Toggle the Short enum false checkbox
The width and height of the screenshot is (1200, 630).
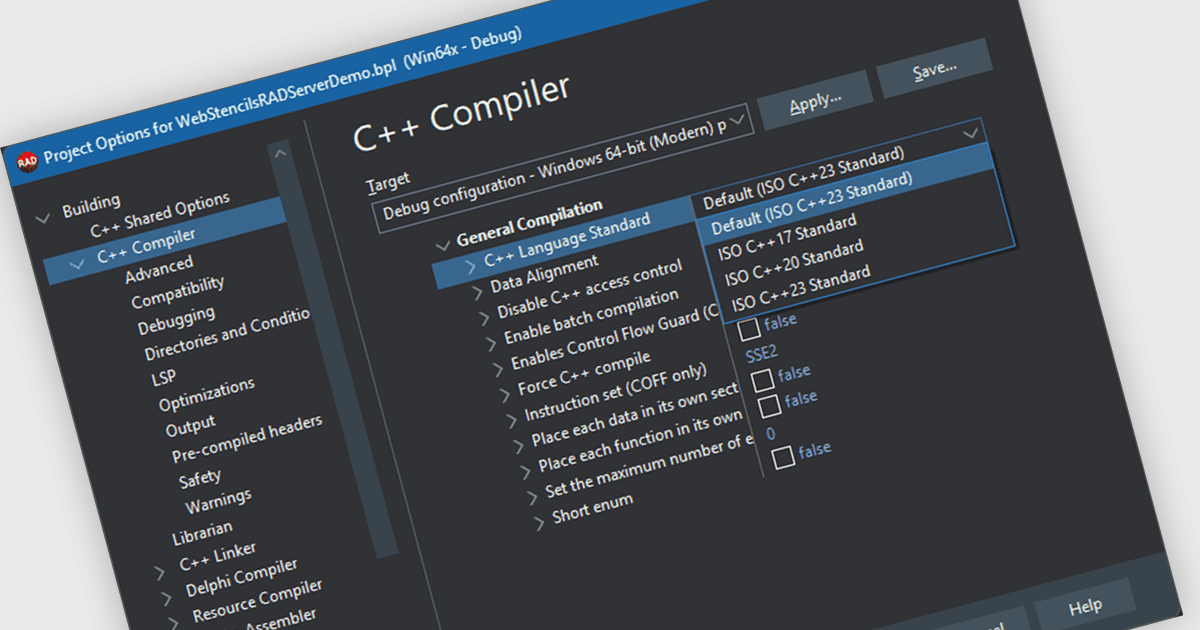(783, 456)
